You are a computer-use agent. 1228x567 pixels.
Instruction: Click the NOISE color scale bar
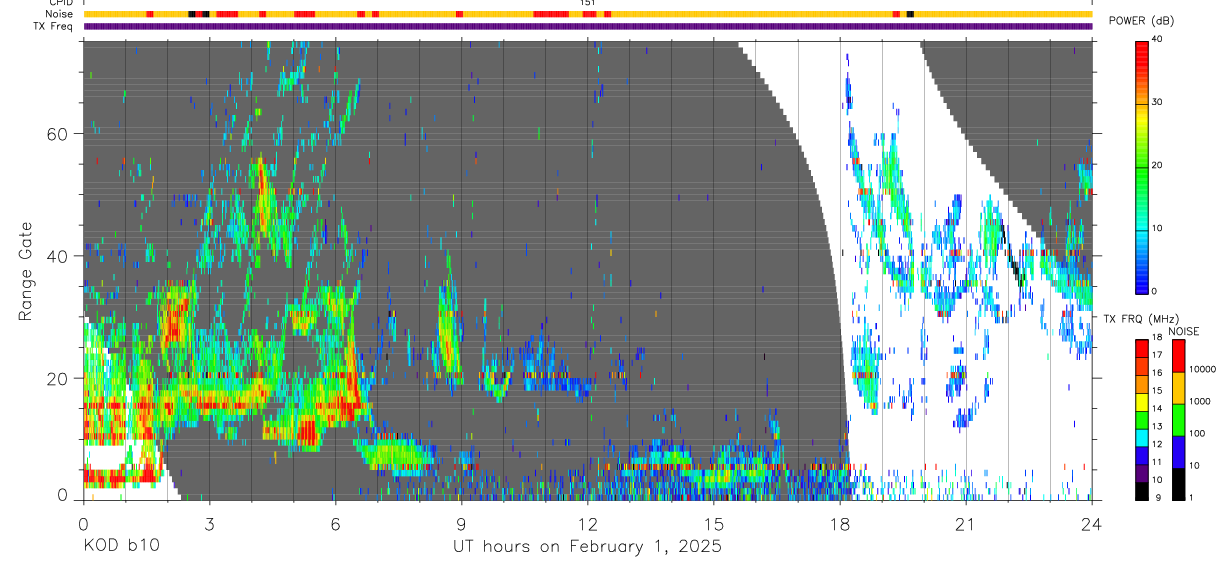(x=1177, y=419)
